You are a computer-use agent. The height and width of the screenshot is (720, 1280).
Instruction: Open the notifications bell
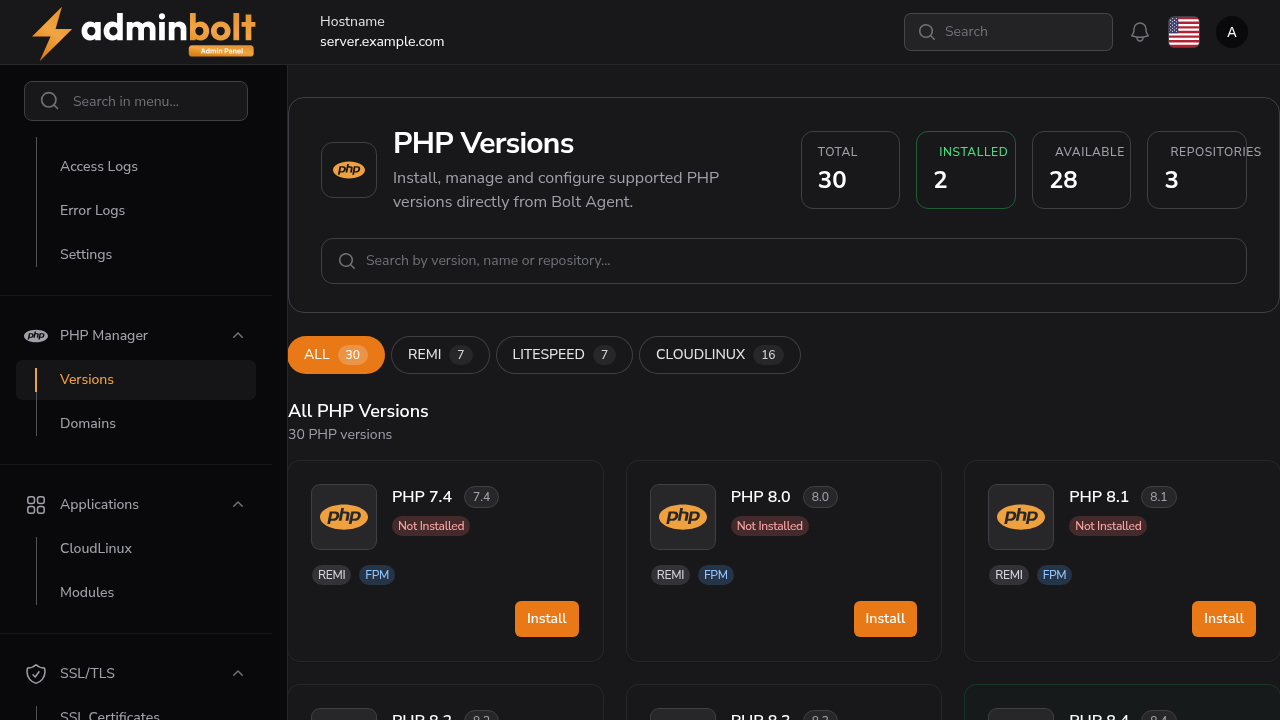click(x=1140, y=32)
